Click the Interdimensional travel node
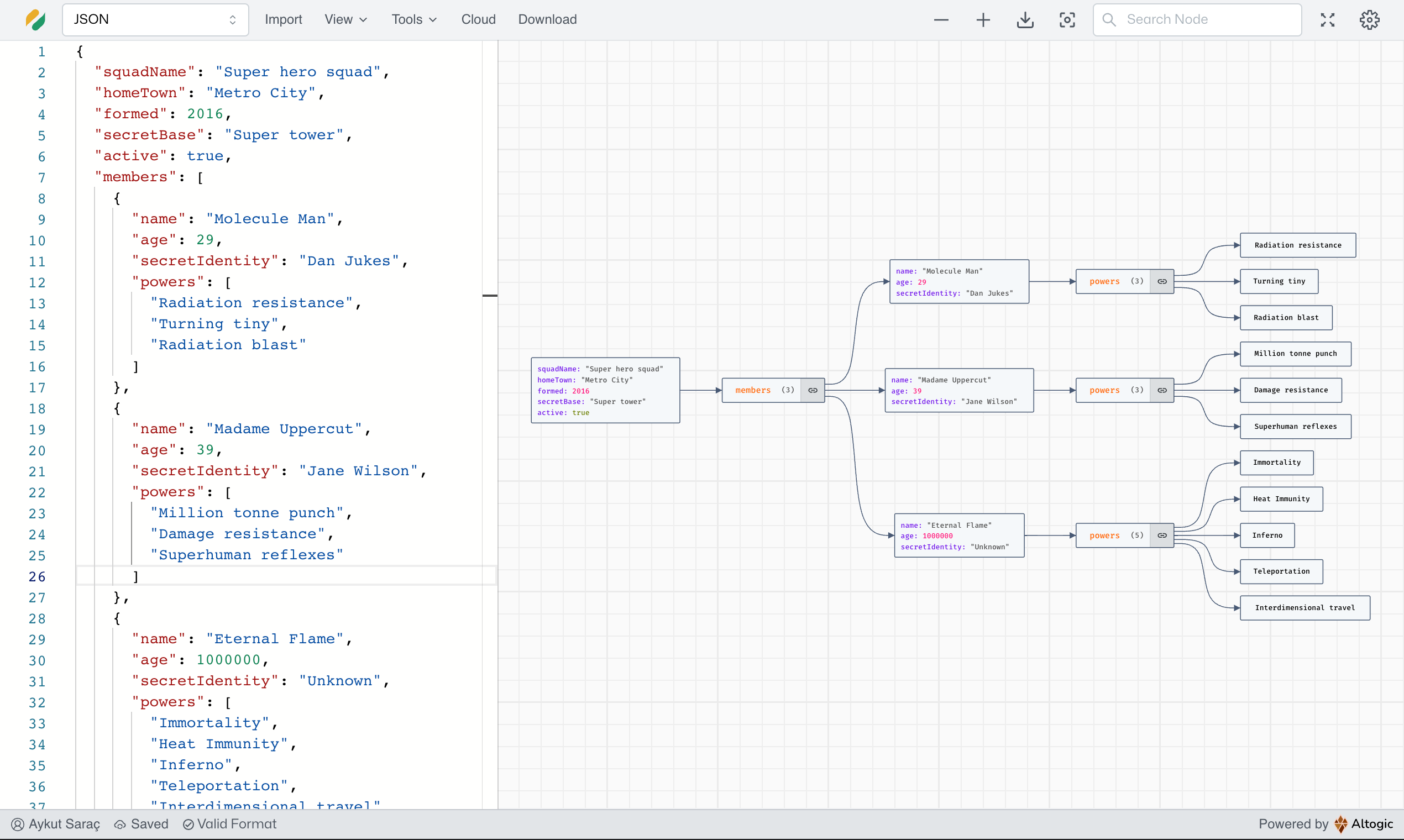This screenshot has height=840, width=1404. pyautogui.click(x=1305, y=607)
